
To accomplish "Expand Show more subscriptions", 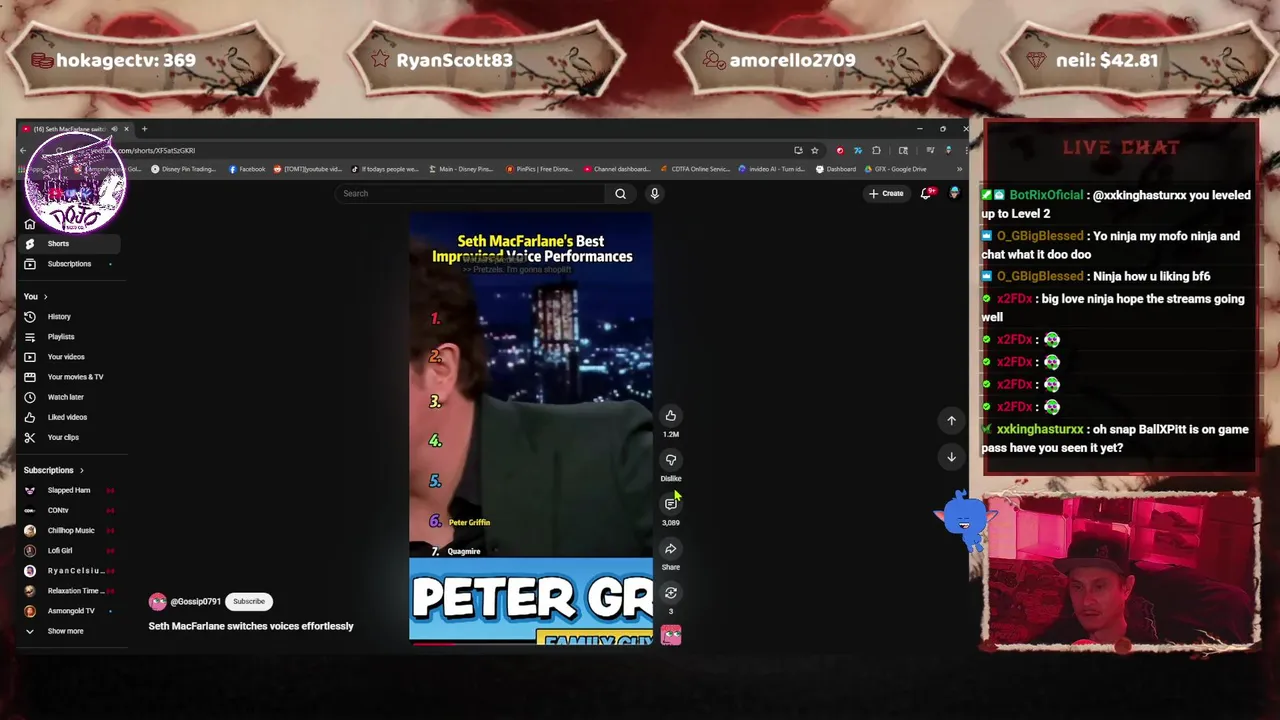I will coord(70,631).
